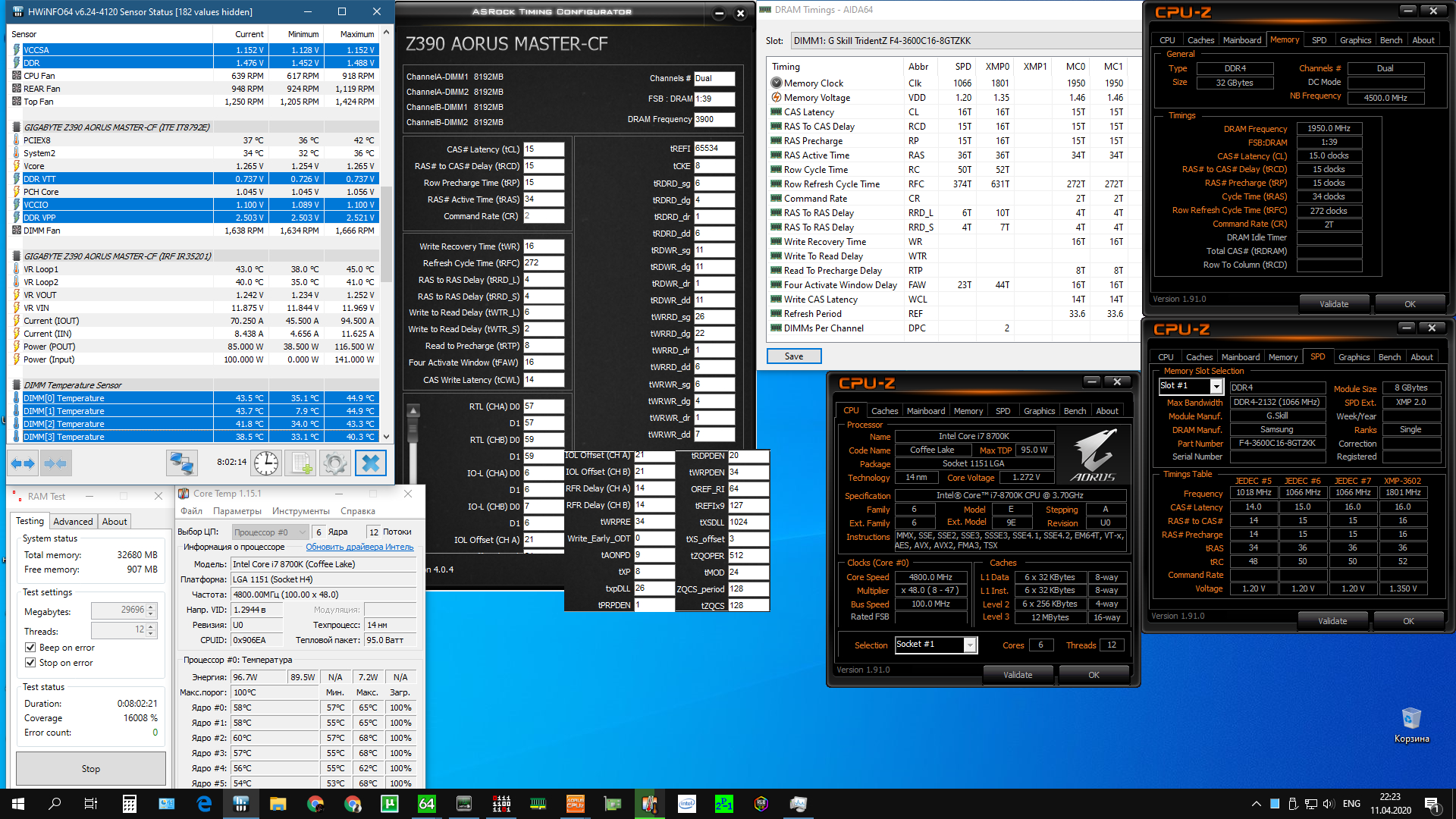The image size is (1456, 819).
Task: Click the HWiNFO shrink columns arrows icon
Action: tap(55, 463)
